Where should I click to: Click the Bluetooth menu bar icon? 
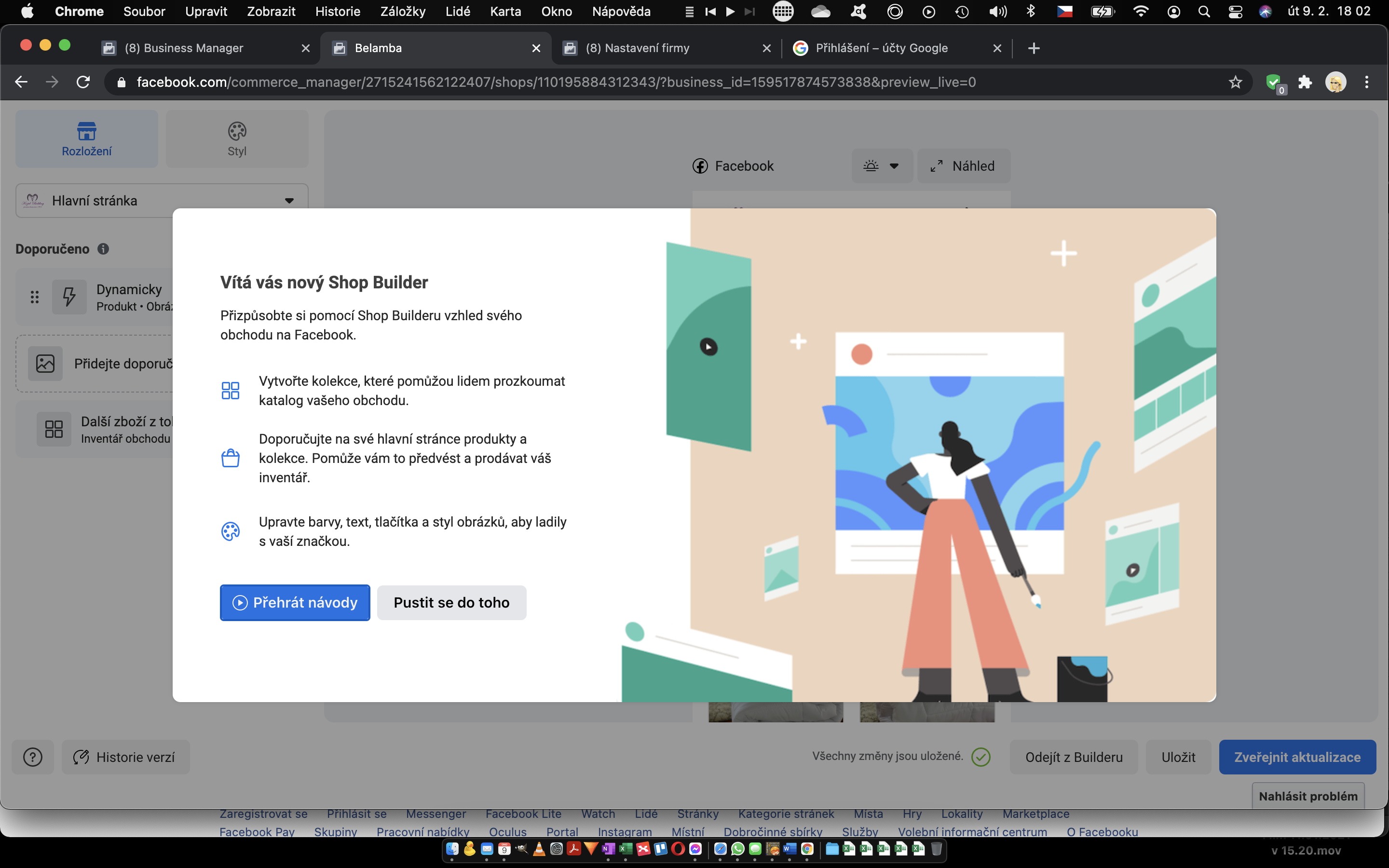(x=1031, y=12)
